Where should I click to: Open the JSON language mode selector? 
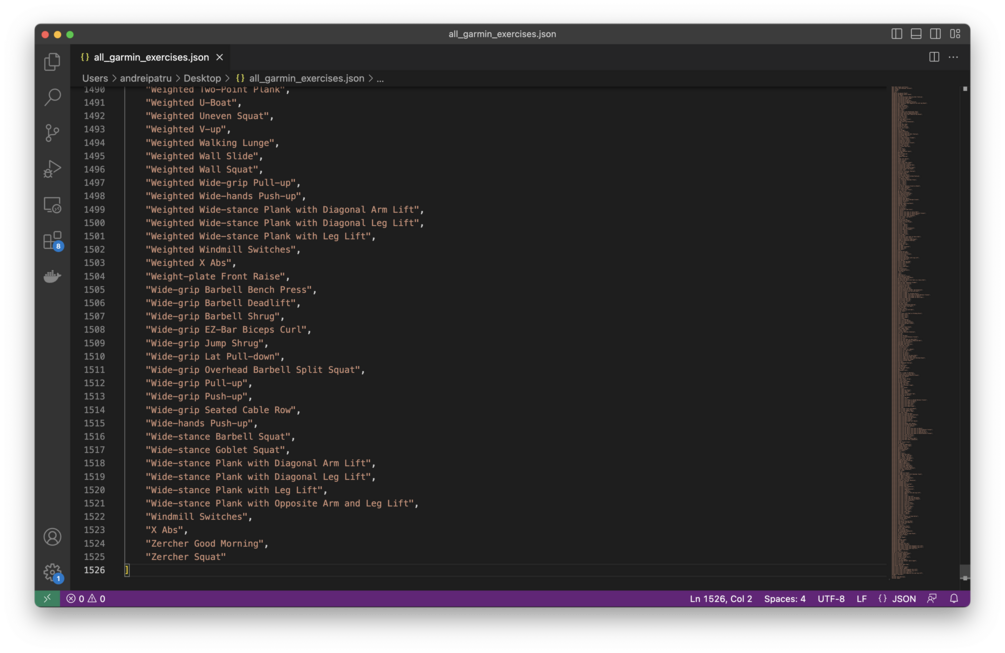897,599
